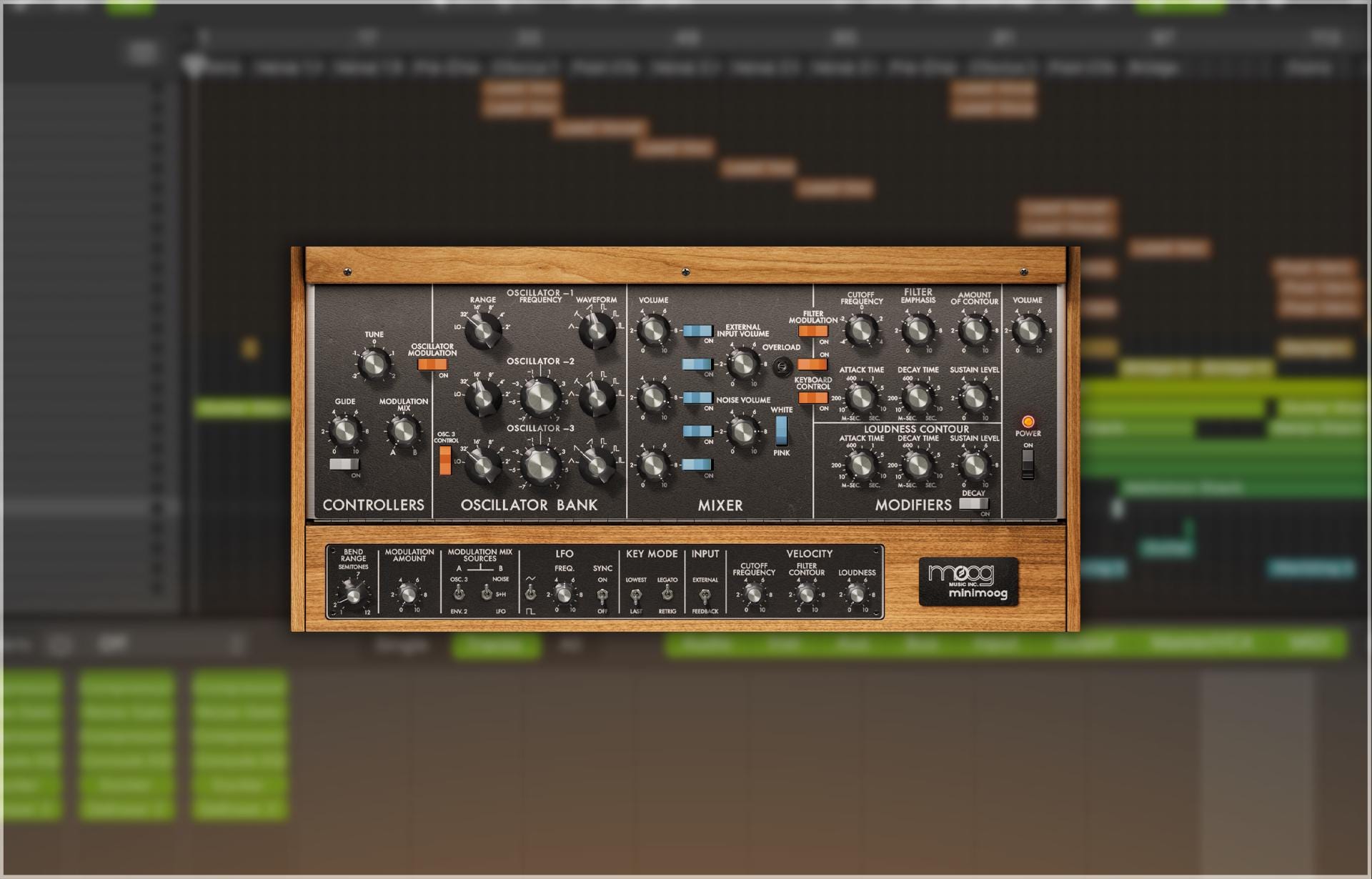Click the Oscillator 2 Range knob
The height and width of the screenshot is (879, 1372).
click(x=483, y=398)
